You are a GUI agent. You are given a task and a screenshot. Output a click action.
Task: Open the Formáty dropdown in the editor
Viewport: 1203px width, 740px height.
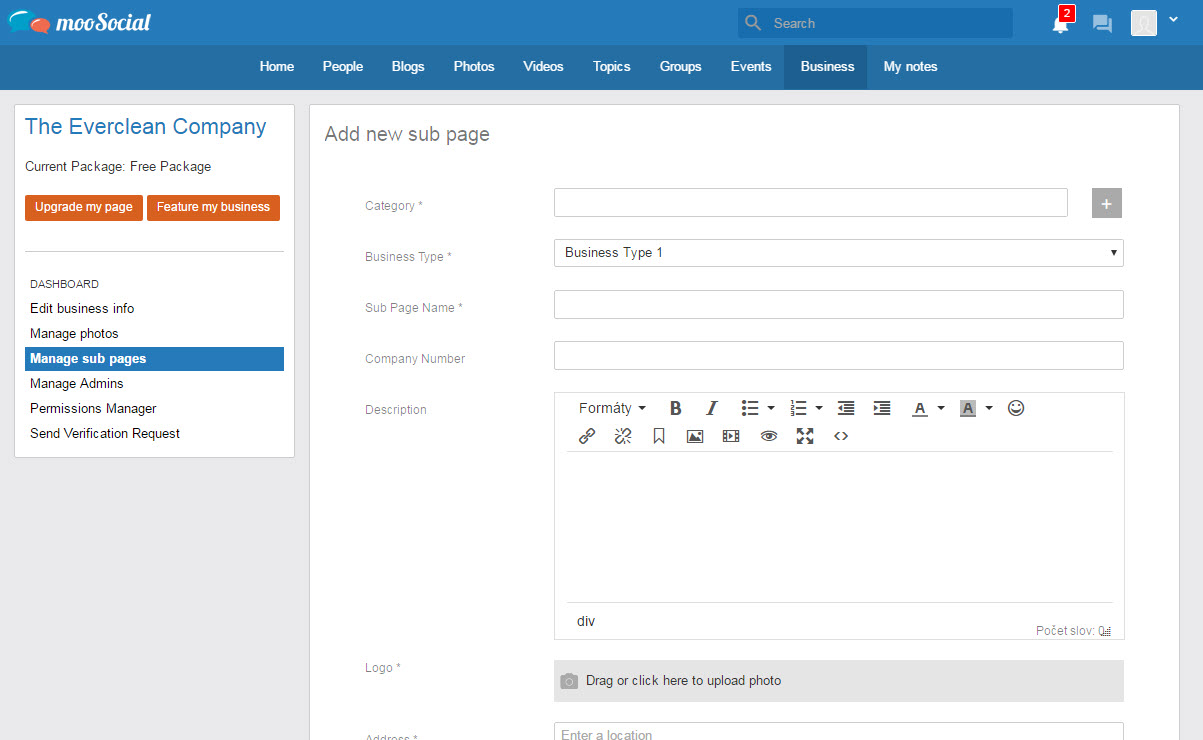(x=612, y=408)
